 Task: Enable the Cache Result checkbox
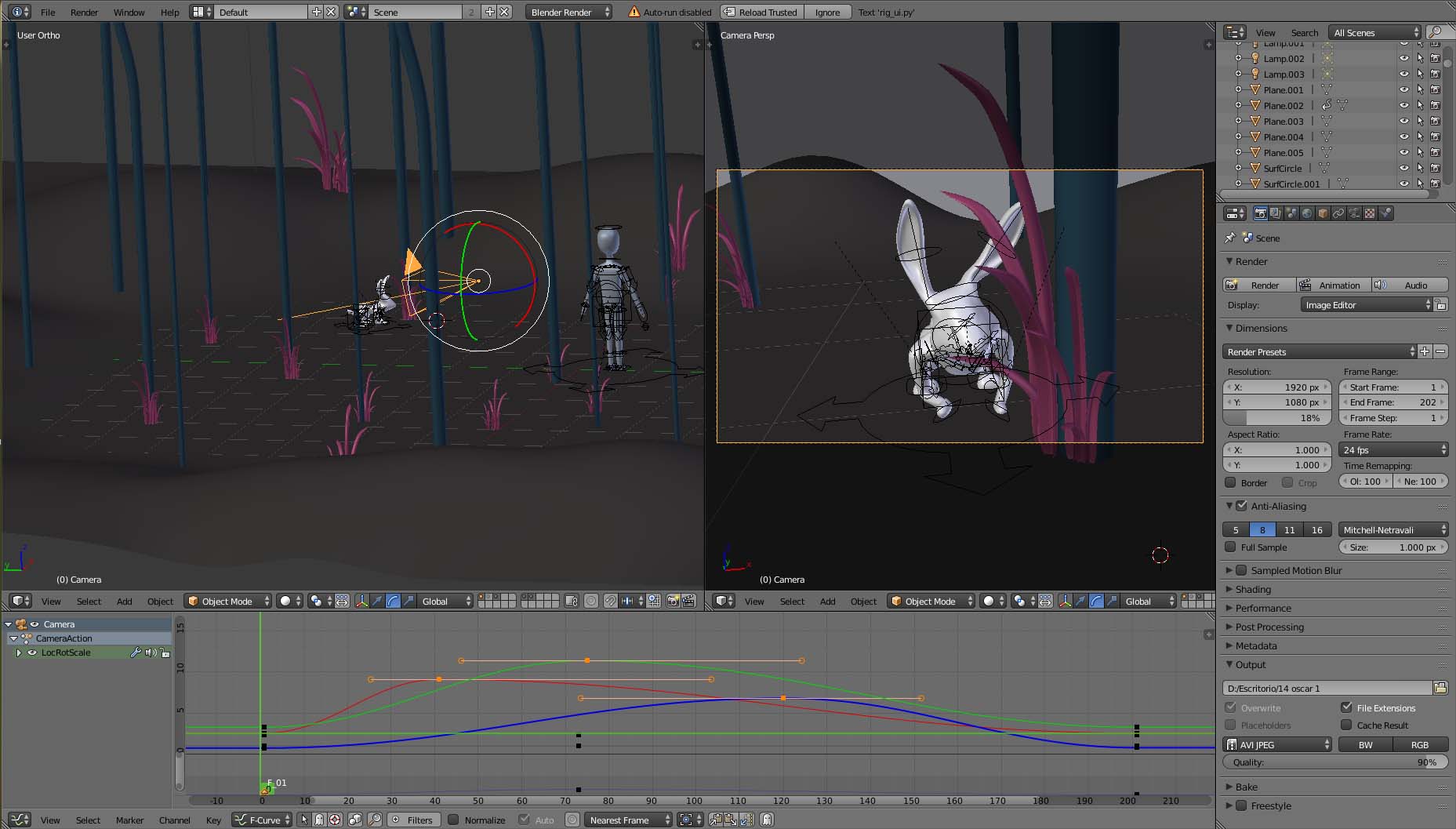1346,725
